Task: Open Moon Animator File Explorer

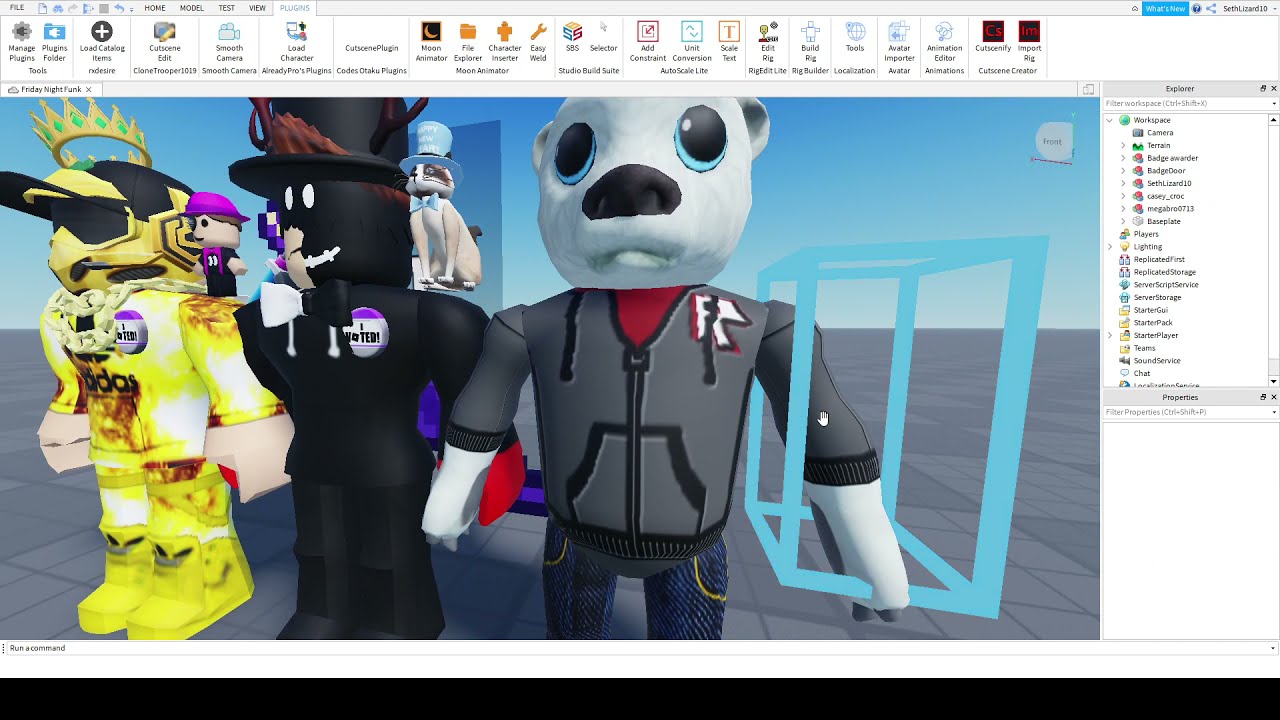Action: pyautogui.click(x=467, y=42)
